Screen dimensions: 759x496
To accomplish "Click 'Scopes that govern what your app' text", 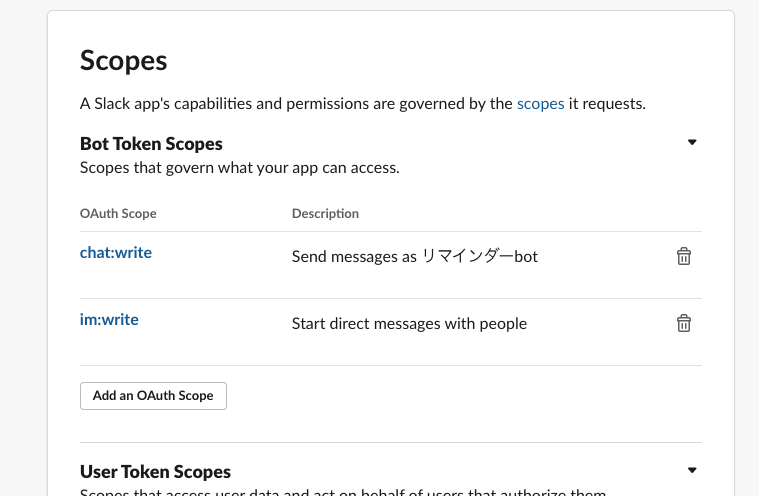I will coord(239,167).
